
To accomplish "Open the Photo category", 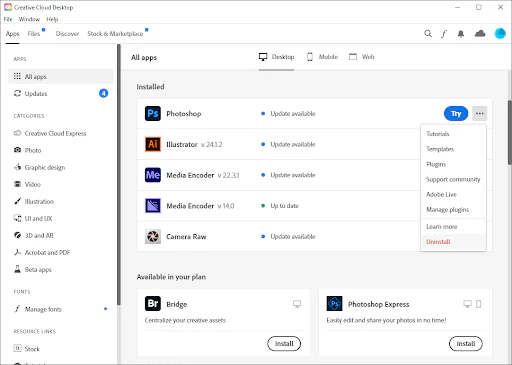I will coord(27,150).
